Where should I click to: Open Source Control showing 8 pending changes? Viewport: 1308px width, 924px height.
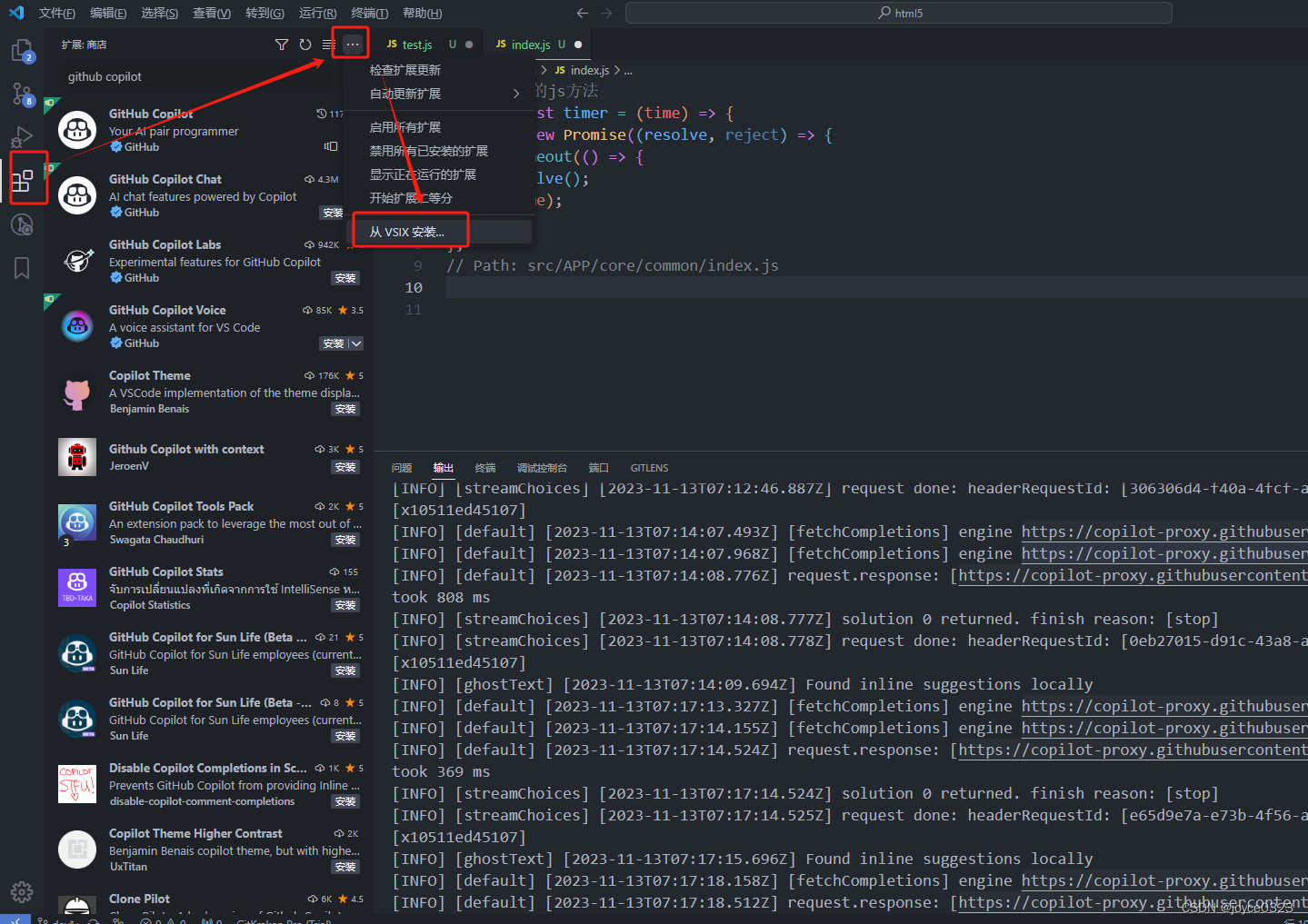22,94
